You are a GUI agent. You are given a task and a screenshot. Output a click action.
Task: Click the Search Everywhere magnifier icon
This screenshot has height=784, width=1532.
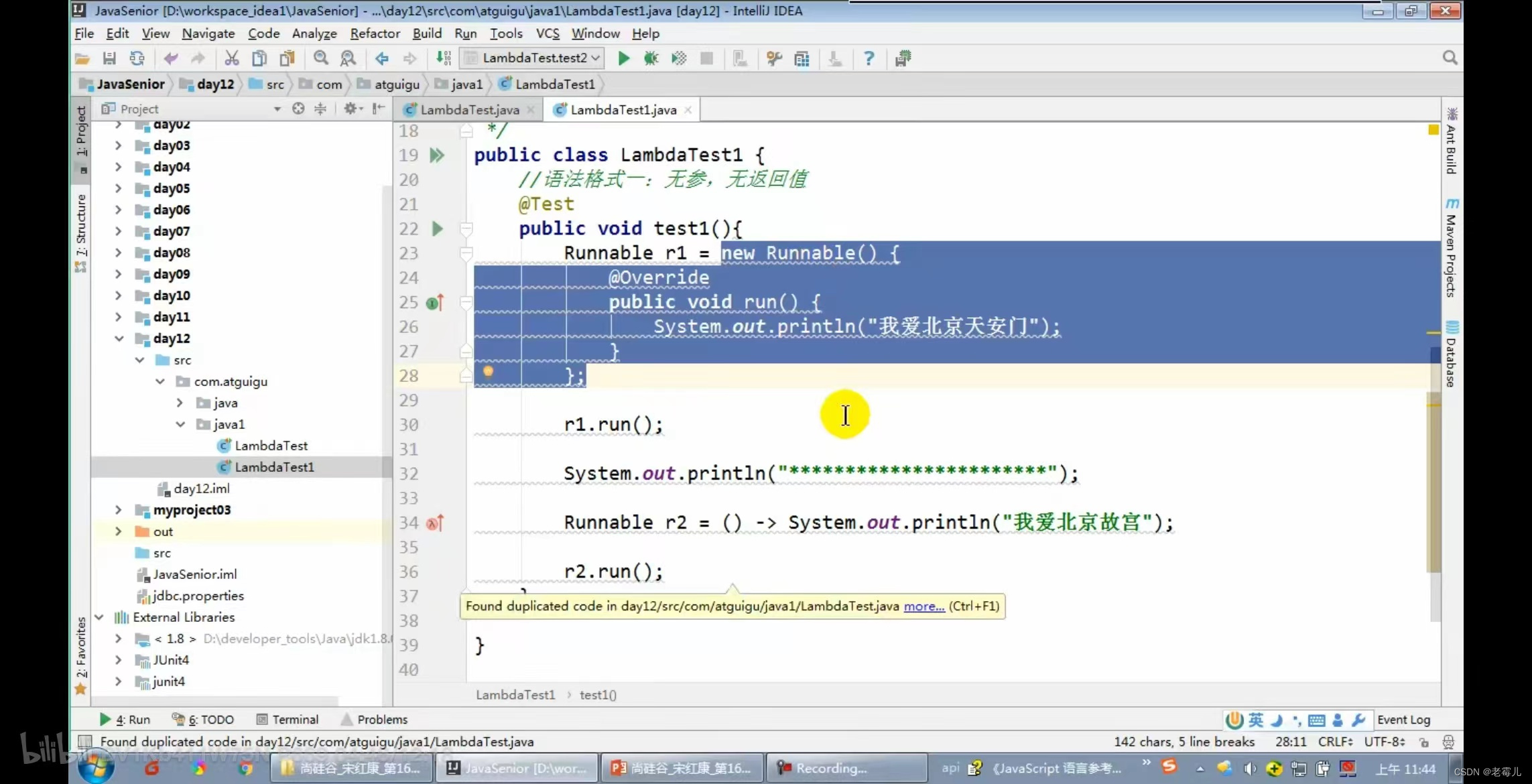1450,58
